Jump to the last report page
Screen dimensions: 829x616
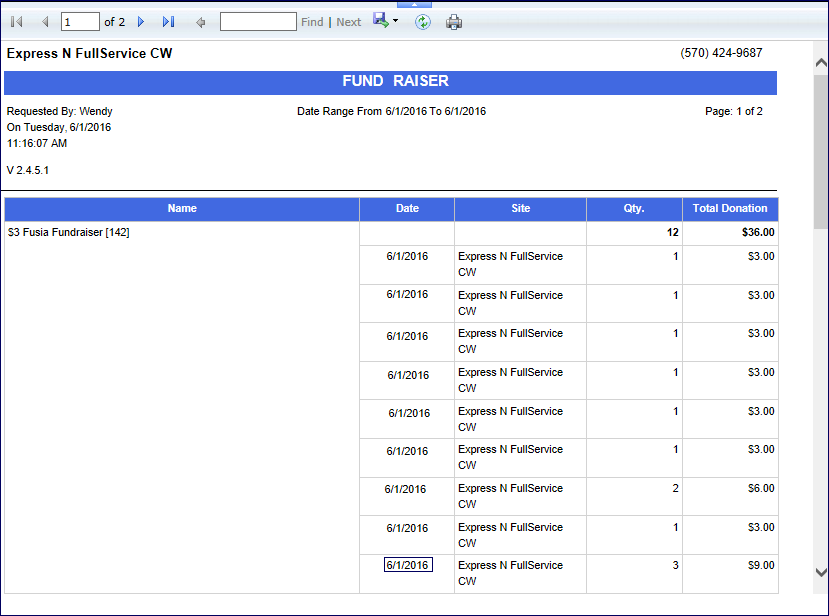168,22
